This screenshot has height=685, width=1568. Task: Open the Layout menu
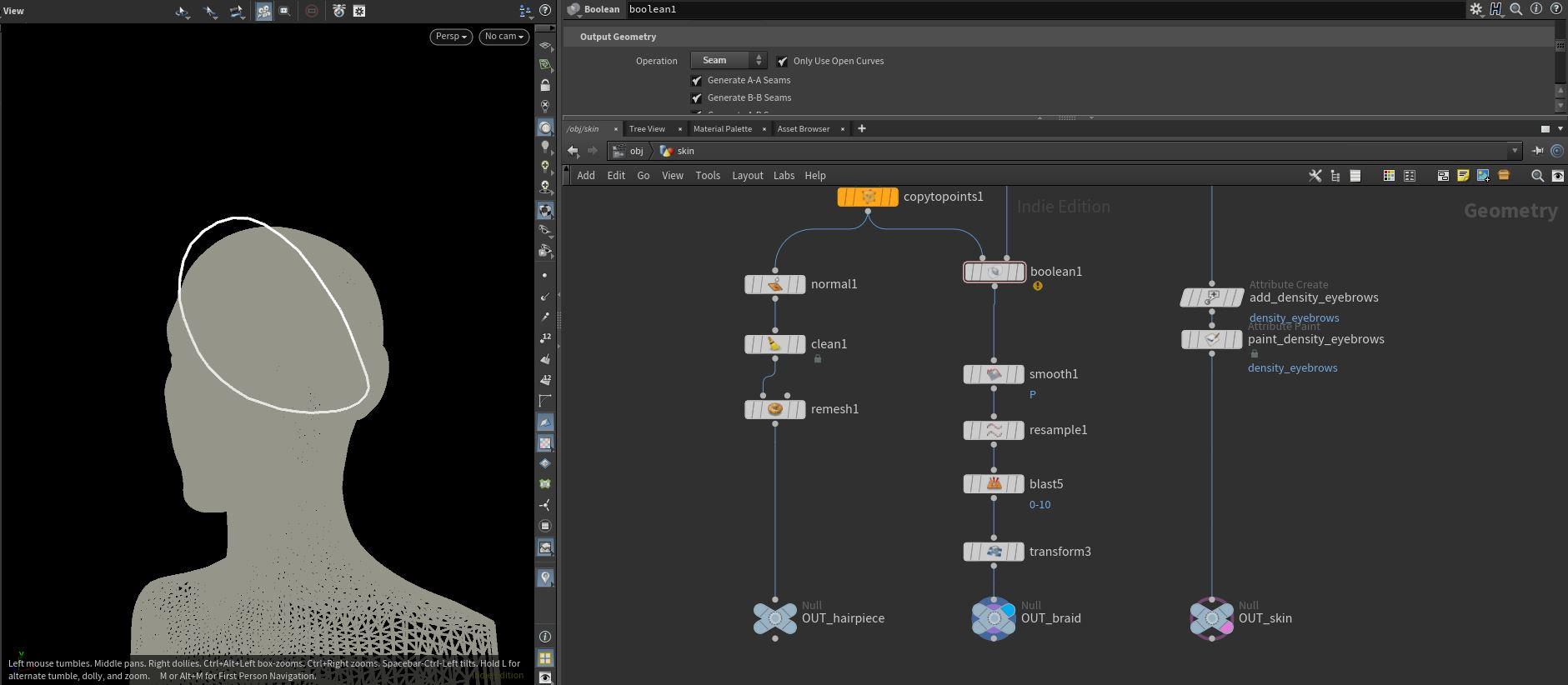748,176
